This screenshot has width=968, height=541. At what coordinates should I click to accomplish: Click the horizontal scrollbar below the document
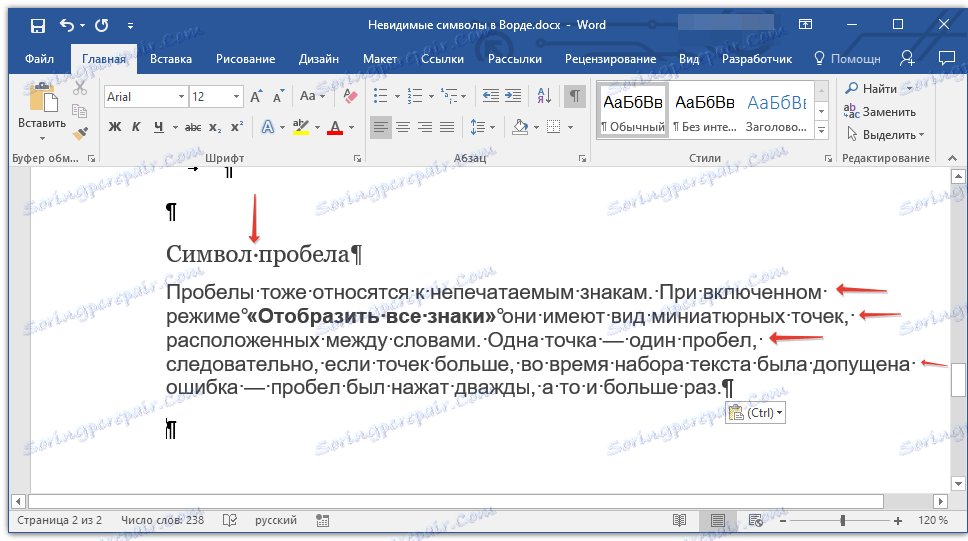pos(455,501)
